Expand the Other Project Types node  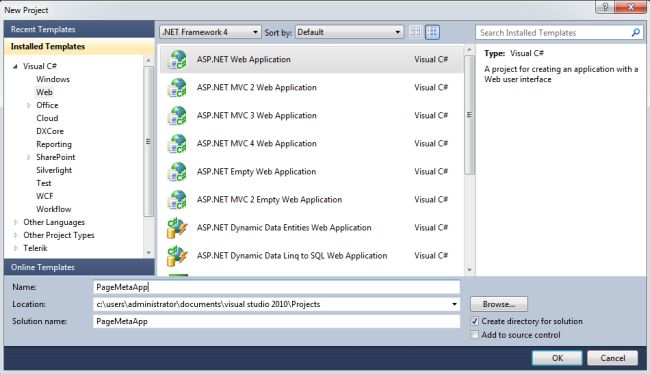pos(16,235)
